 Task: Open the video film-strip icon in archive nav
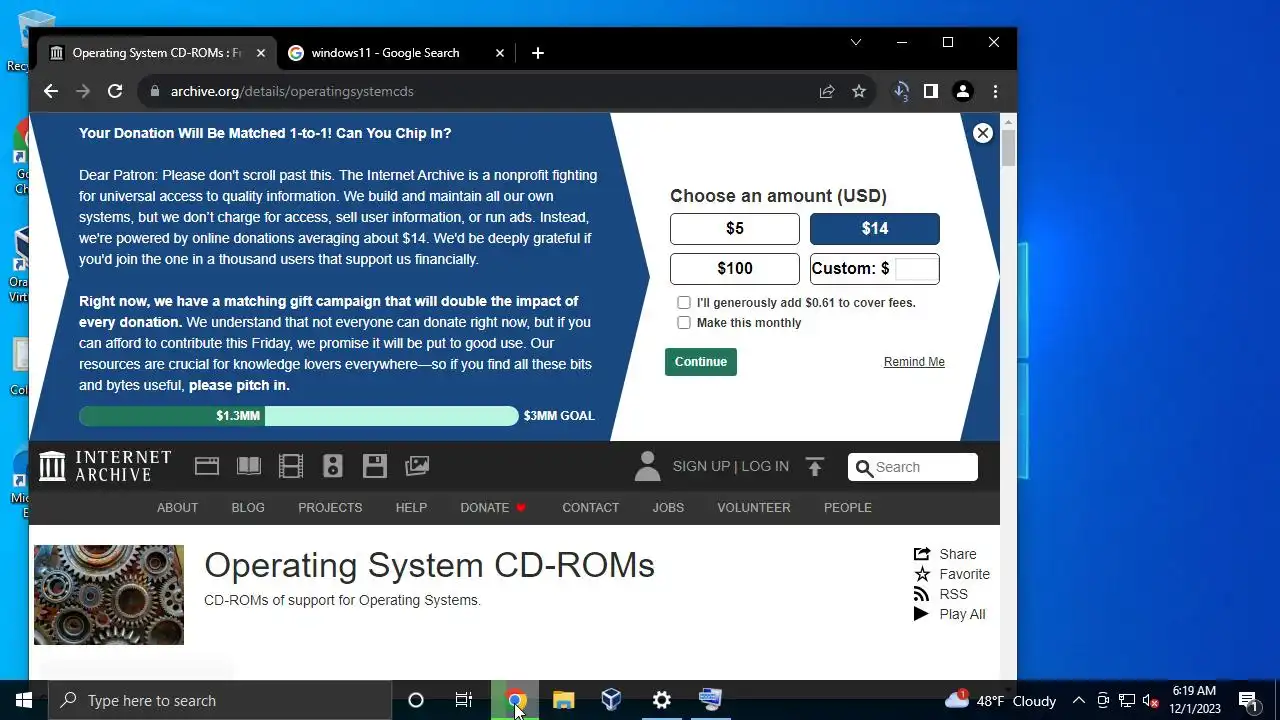point(291,466)
